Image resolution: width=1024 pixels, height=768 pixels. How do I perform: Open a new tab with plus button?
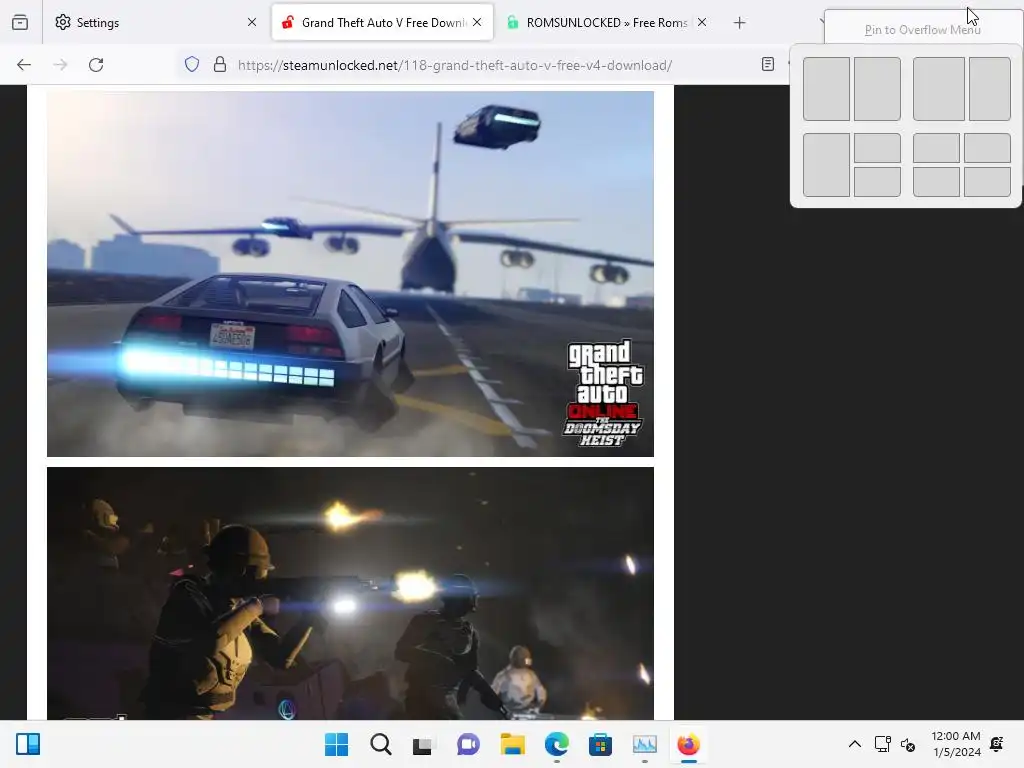(x=739, y=23)
